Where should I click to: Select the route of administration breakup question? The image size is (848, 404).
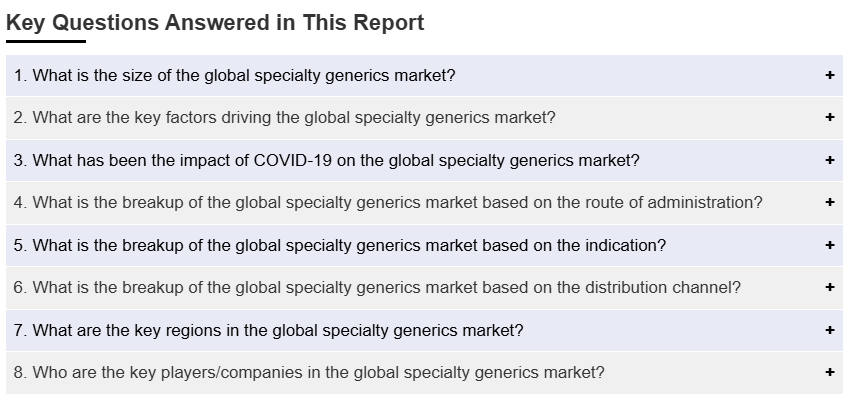[x=388, y=203]
